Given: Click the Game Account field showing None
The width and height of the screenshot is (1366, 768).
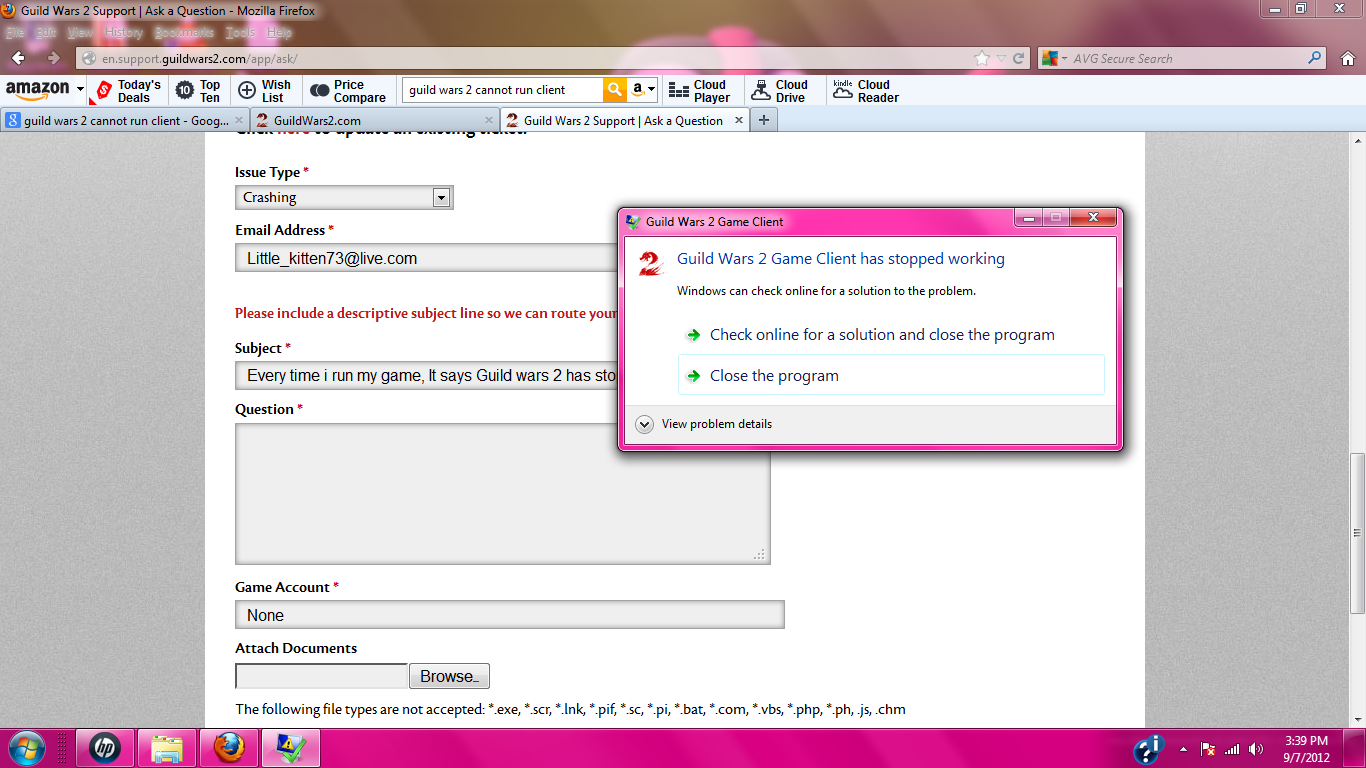Looking at the screenshot, I should [509, 615].
